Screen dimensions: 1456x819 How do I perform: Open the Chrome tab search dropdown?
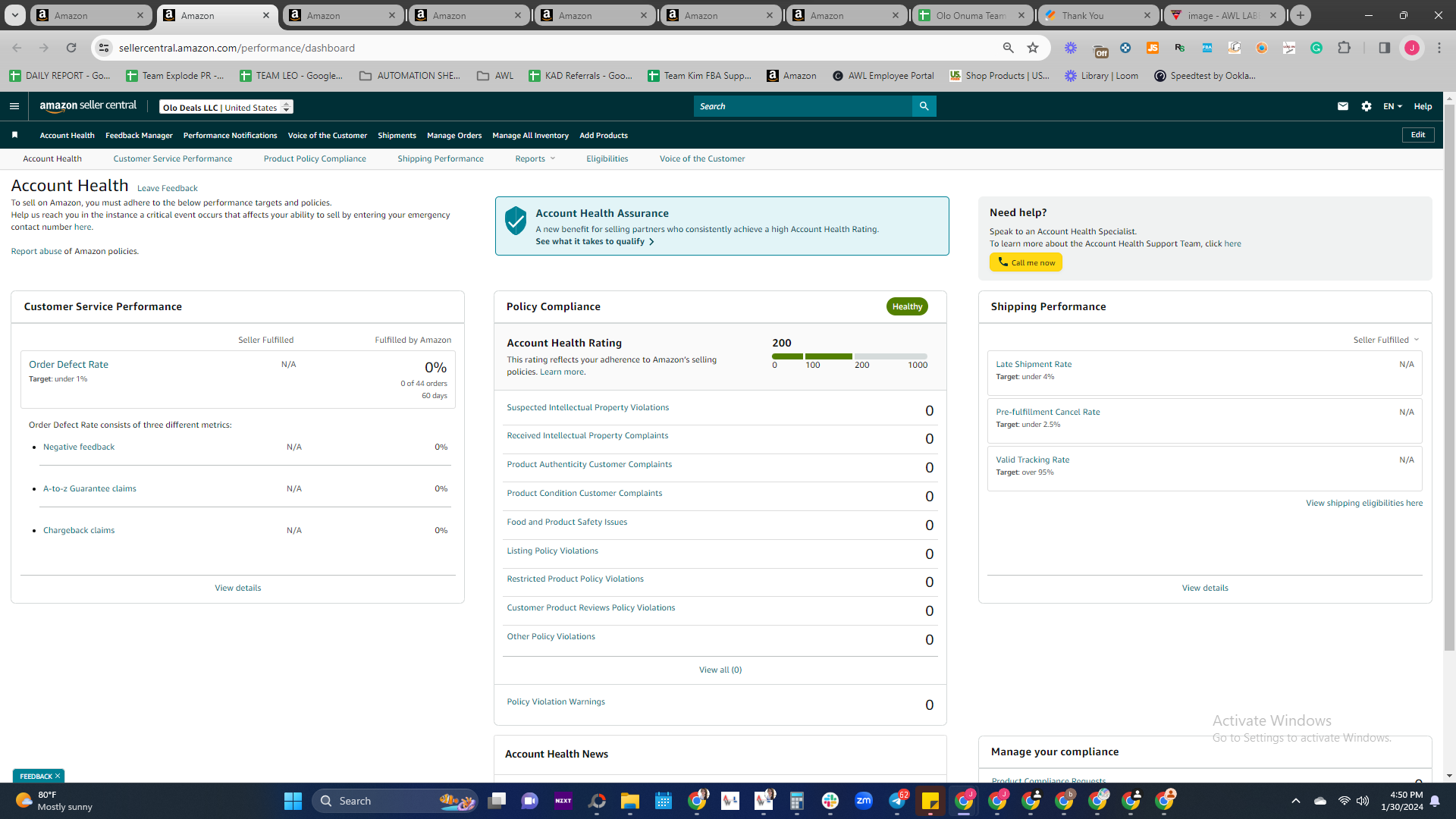(x=14, y=15)
